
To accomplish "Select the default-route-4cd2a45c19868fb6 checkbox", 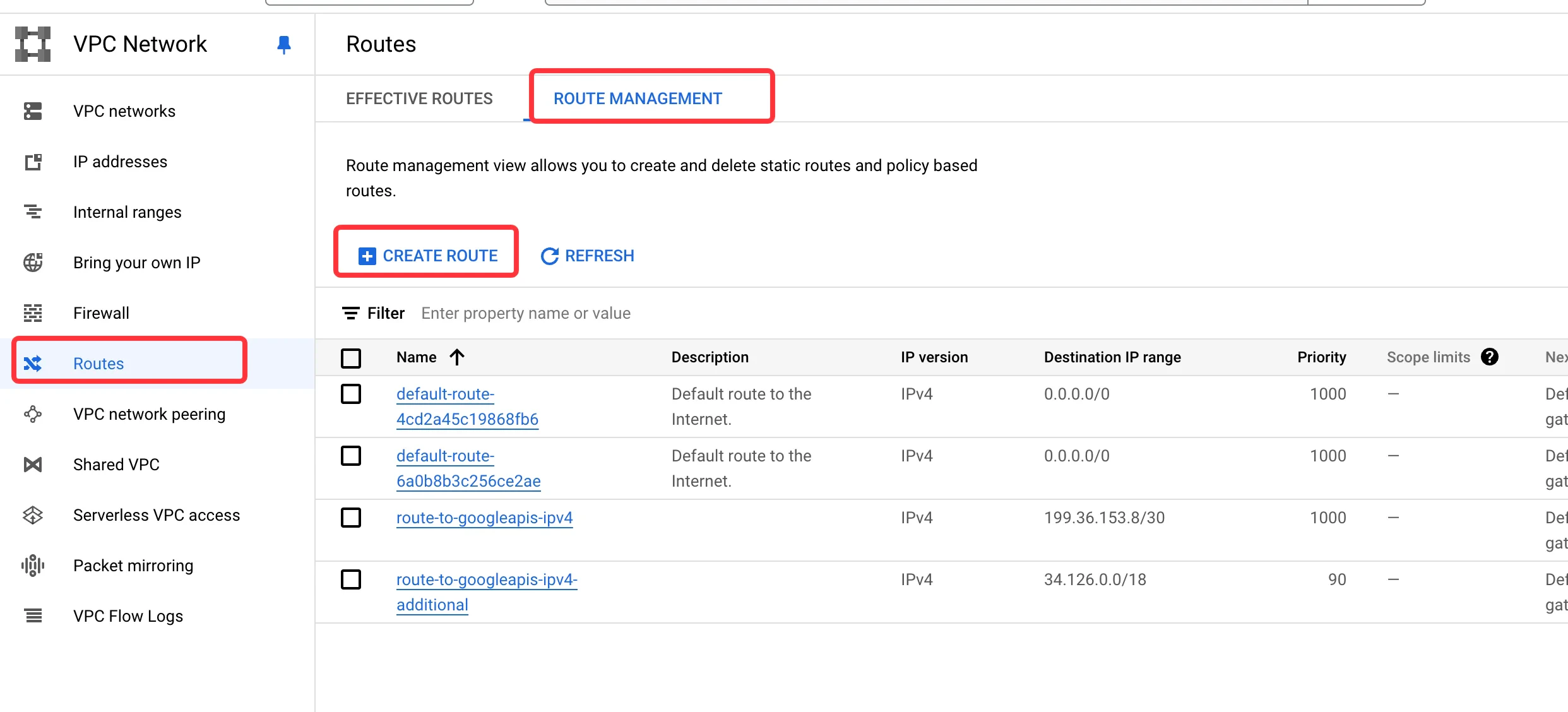I will click(351, 394).
